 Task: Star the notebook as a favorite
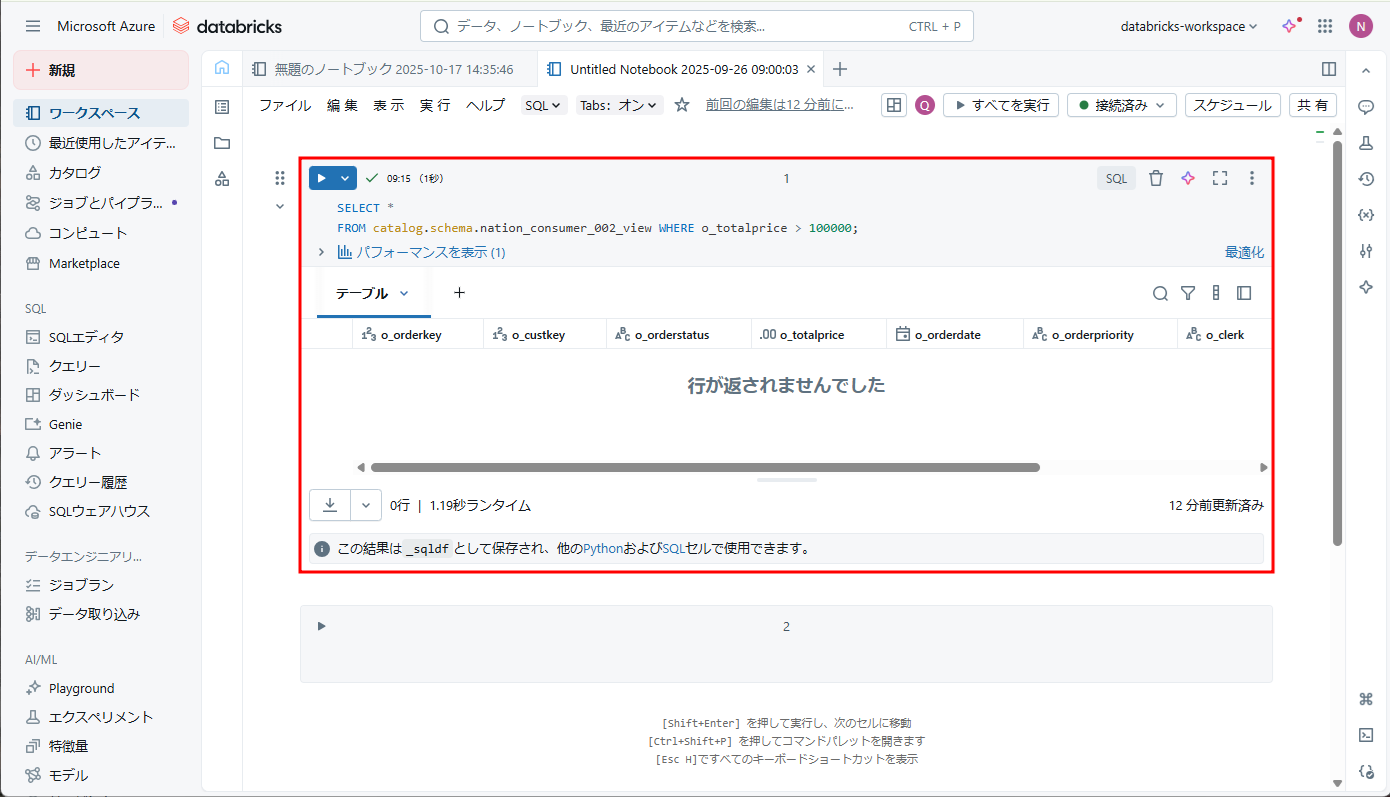coord(682,105)
